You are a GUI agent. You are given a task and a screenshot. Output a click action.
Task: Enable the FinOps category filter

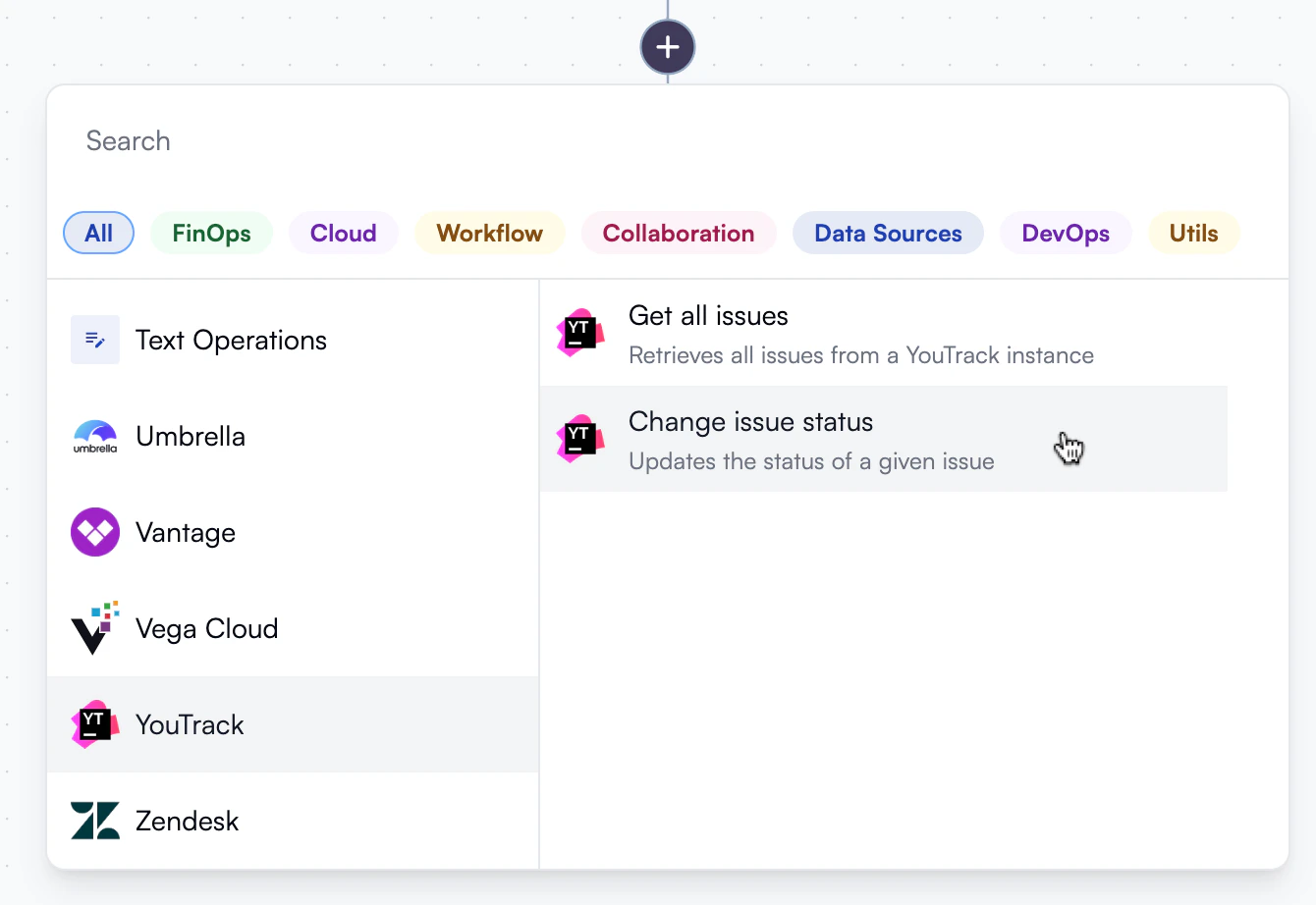pyautogui.click(x=211, y=233)
